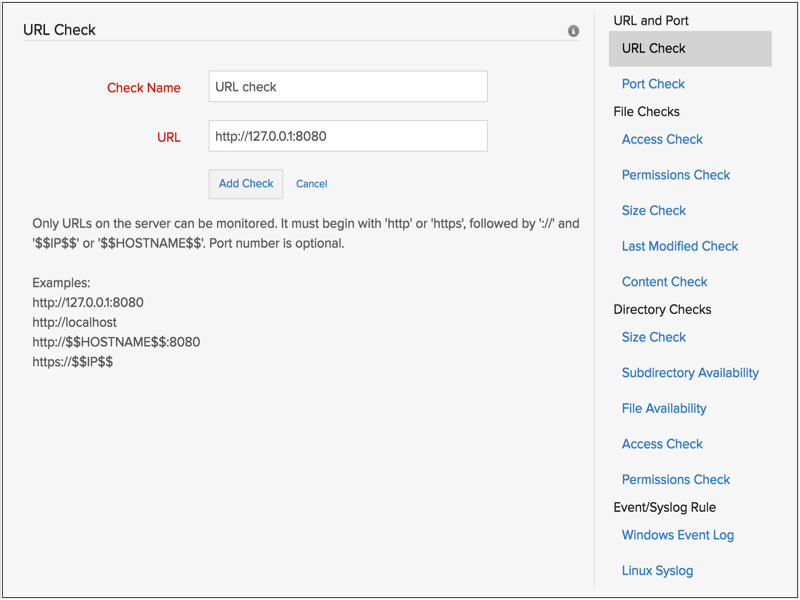Open the Last Modified Check page

(680, 246)
